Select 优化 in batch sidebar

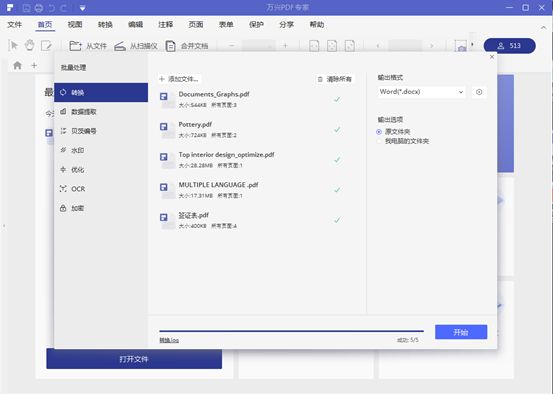tap(101, 170)
